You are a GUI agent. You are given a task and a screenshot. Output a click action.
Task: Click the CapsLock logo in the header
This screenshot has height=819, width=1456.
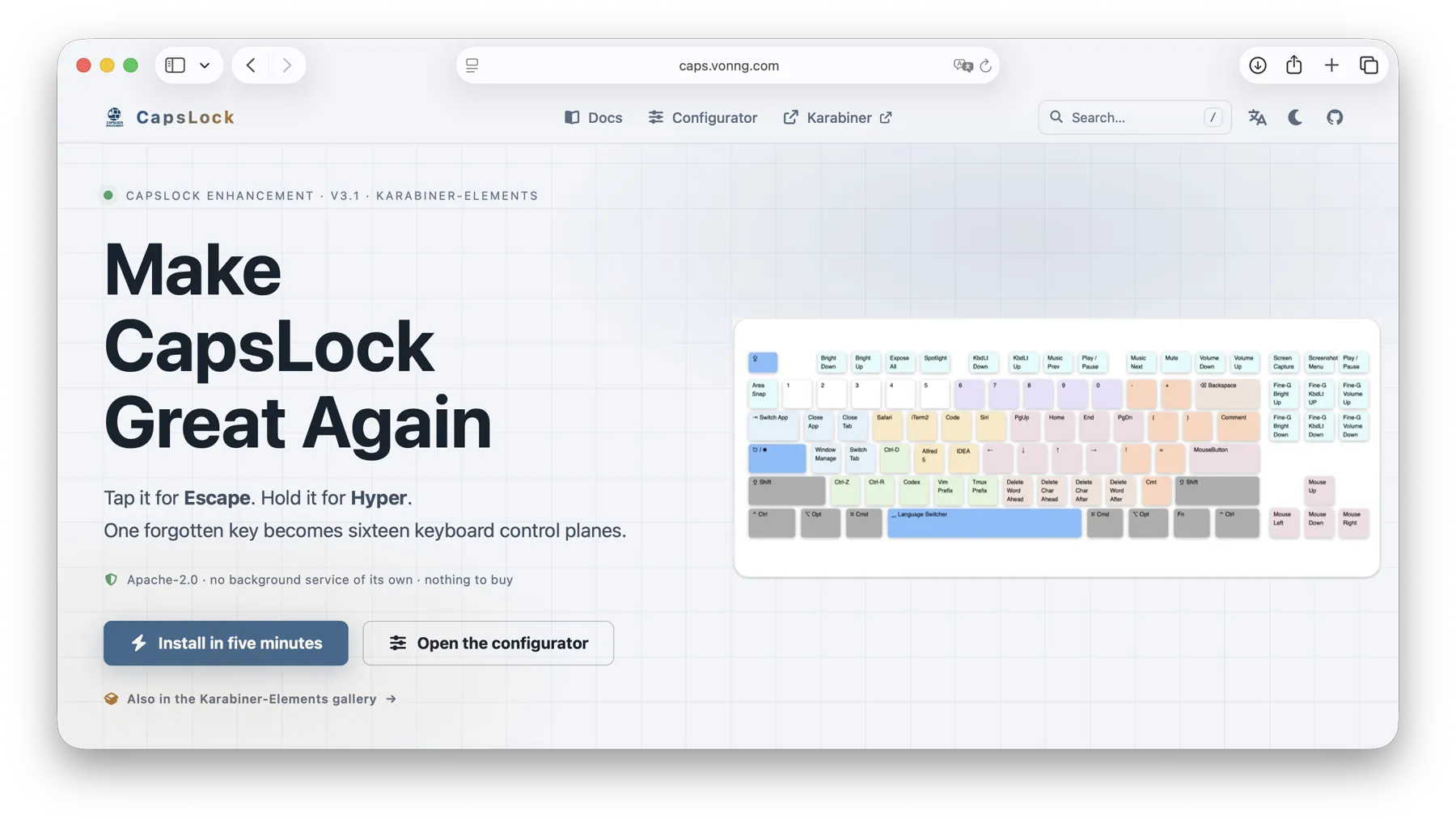[x=170, y=117]
